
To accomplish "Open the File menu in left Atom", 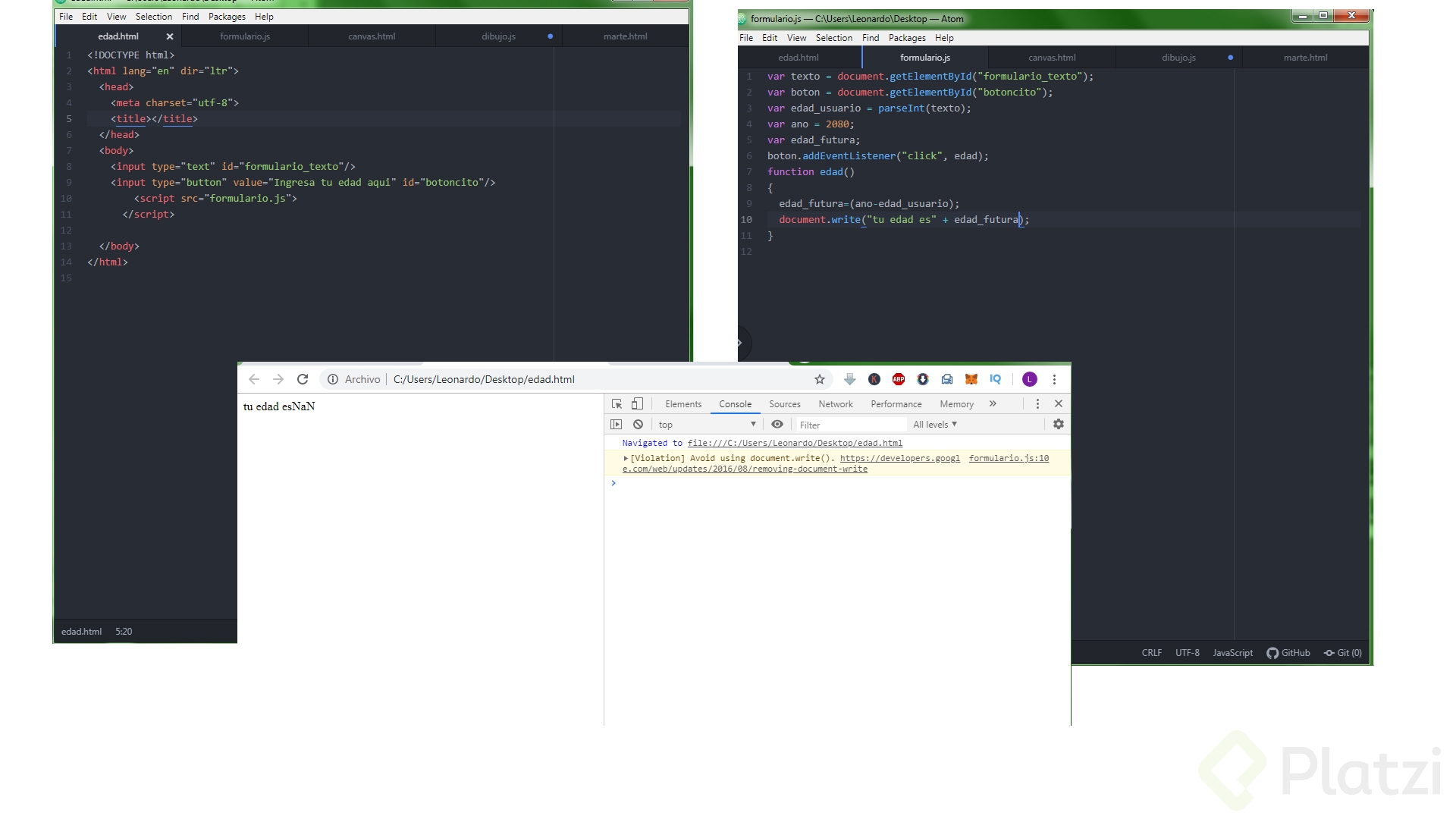I will point(66,17).
